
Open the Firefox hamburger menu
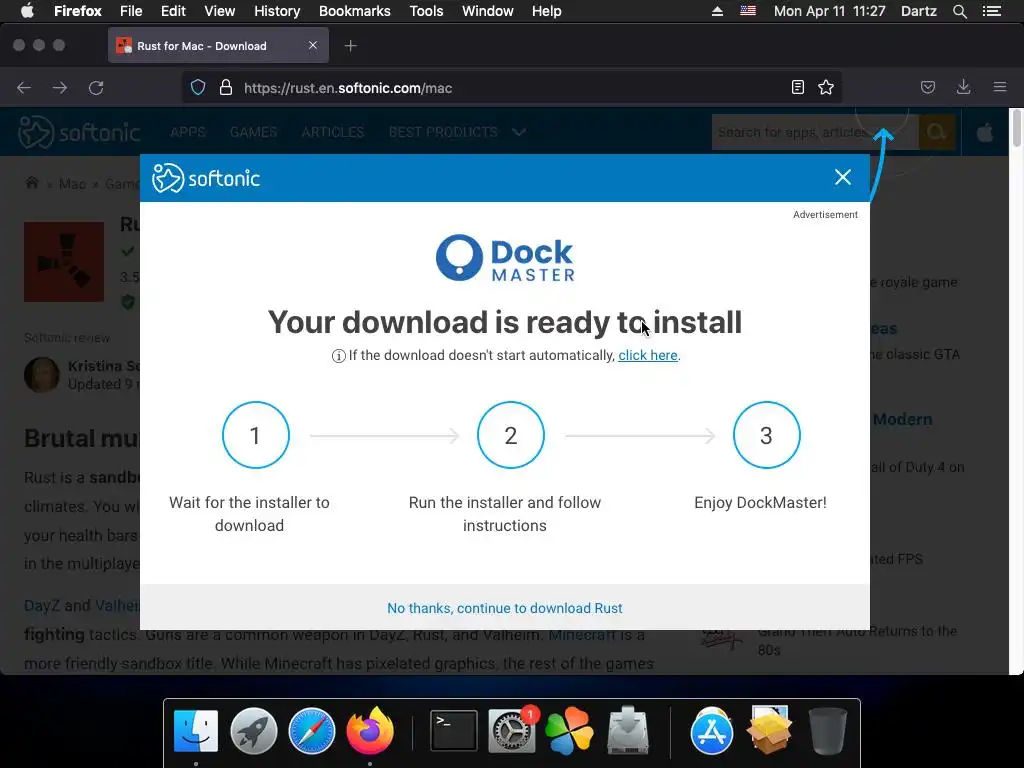pyautogui.click(x=1000, y=88)
